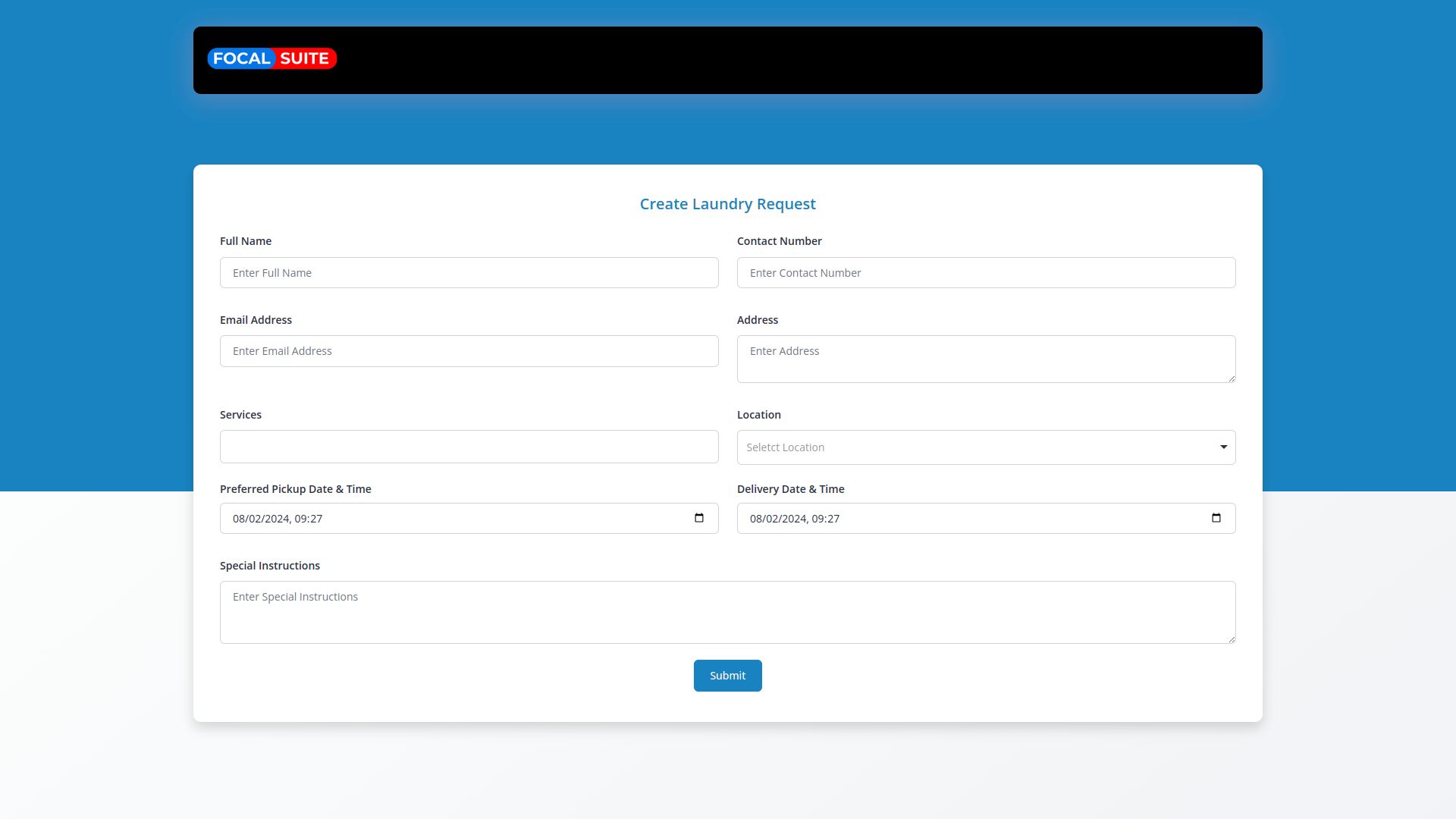
Task: Click the Preferred Pickup date-time value
Action: point(278,519)
